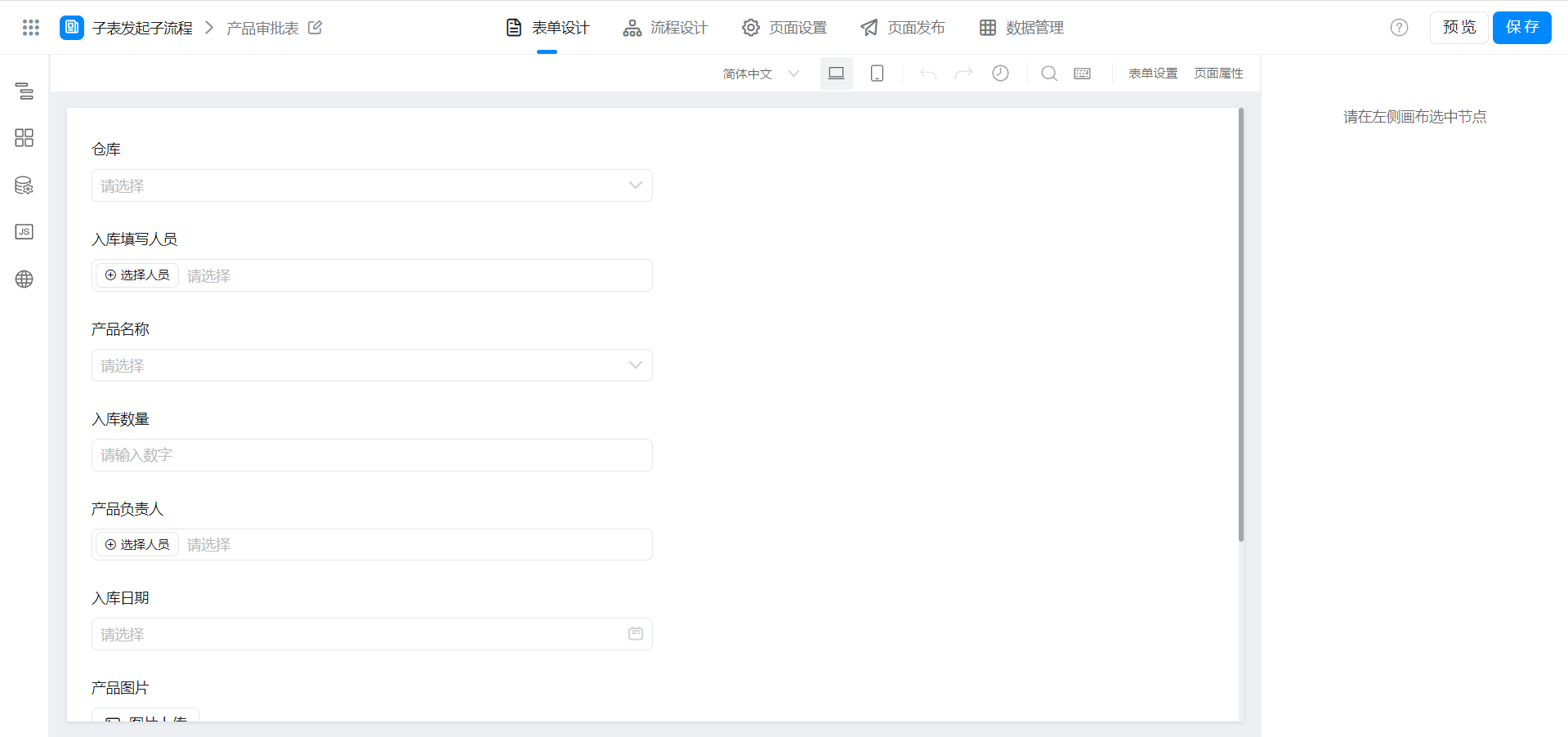Open the outline tree sidebar icon
The image size is (1568, 737).
[x=25, y=91]
